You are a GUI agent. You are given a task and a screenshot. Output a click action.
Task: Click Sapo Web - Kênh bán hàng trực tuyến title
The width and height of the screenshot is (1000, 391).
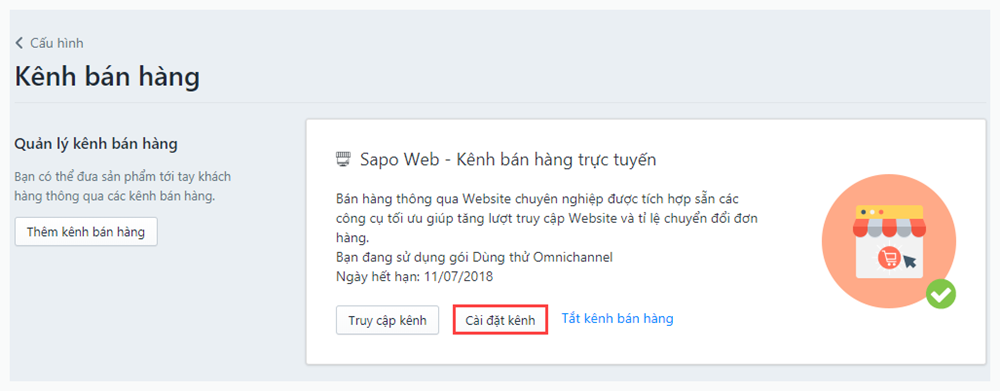[508, 159]
